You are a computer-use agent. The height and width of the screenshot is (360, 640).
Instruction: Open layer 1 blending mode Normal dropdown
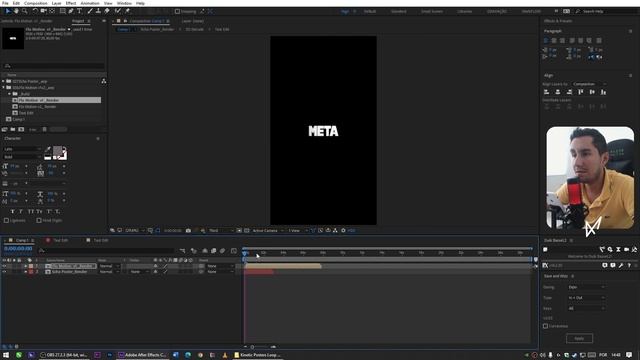click(109, 266)
